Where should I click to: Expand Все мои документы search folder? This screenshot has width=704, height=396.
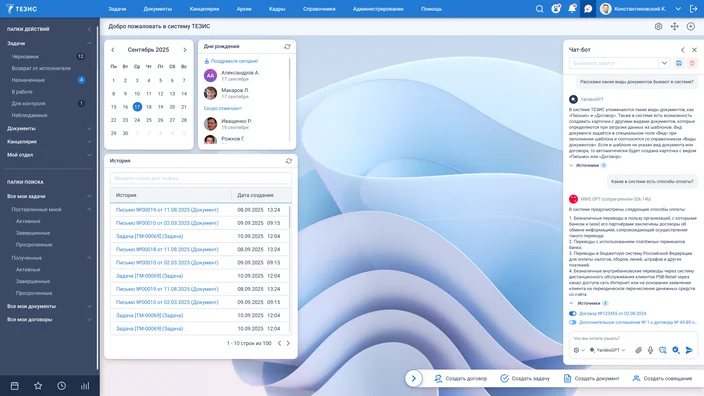pyautogui.click(x=89, y=306)
